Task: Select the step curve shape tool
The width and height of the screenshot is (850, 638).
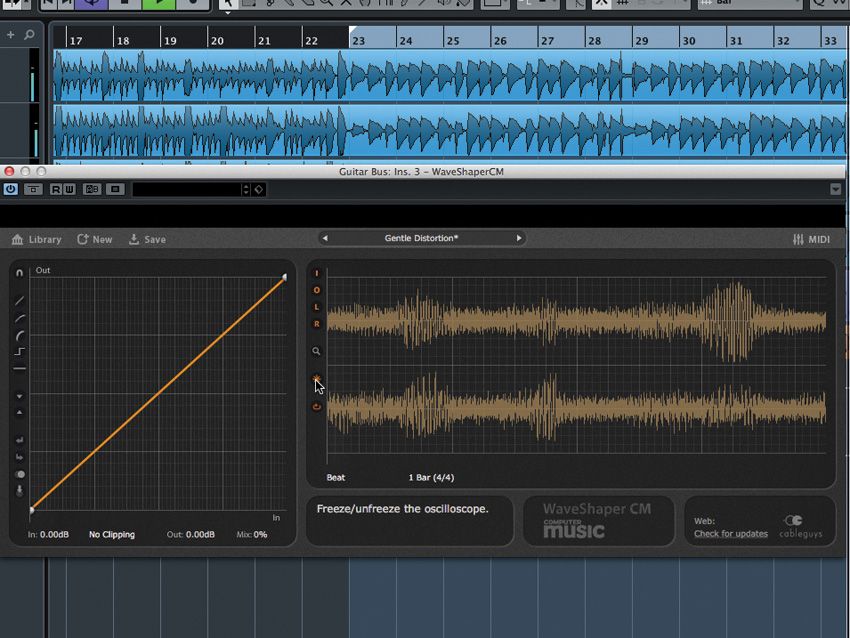Action: point(20,352)
